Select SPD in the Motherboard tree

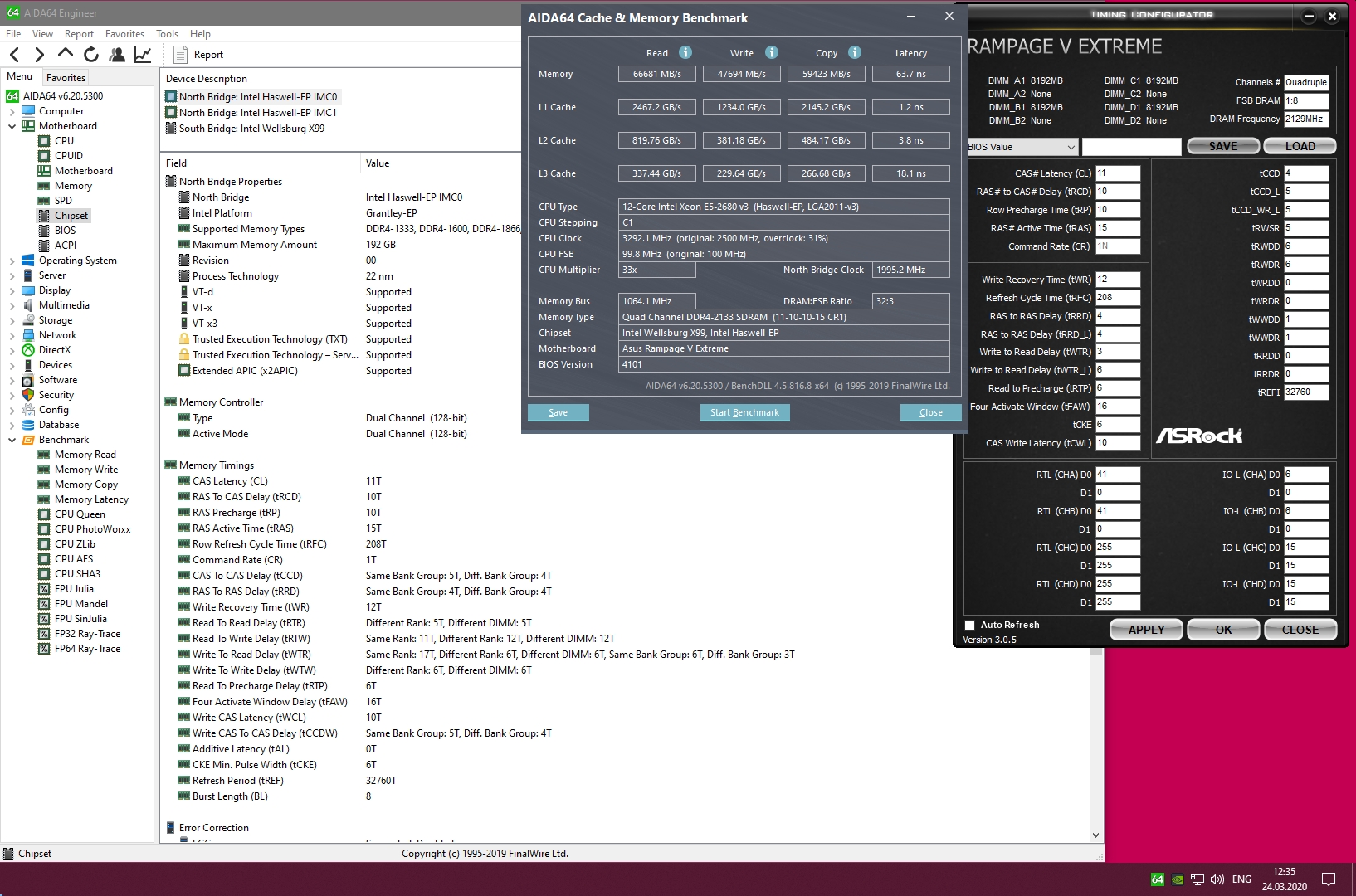tap(63, 201)
